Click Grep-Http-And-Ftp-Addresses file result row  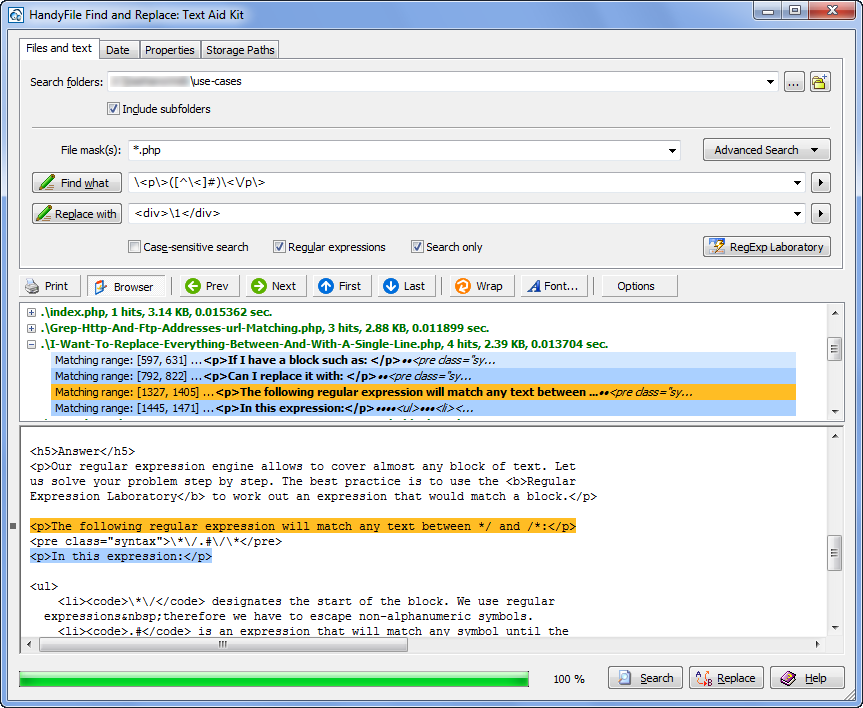click(265, 328)
